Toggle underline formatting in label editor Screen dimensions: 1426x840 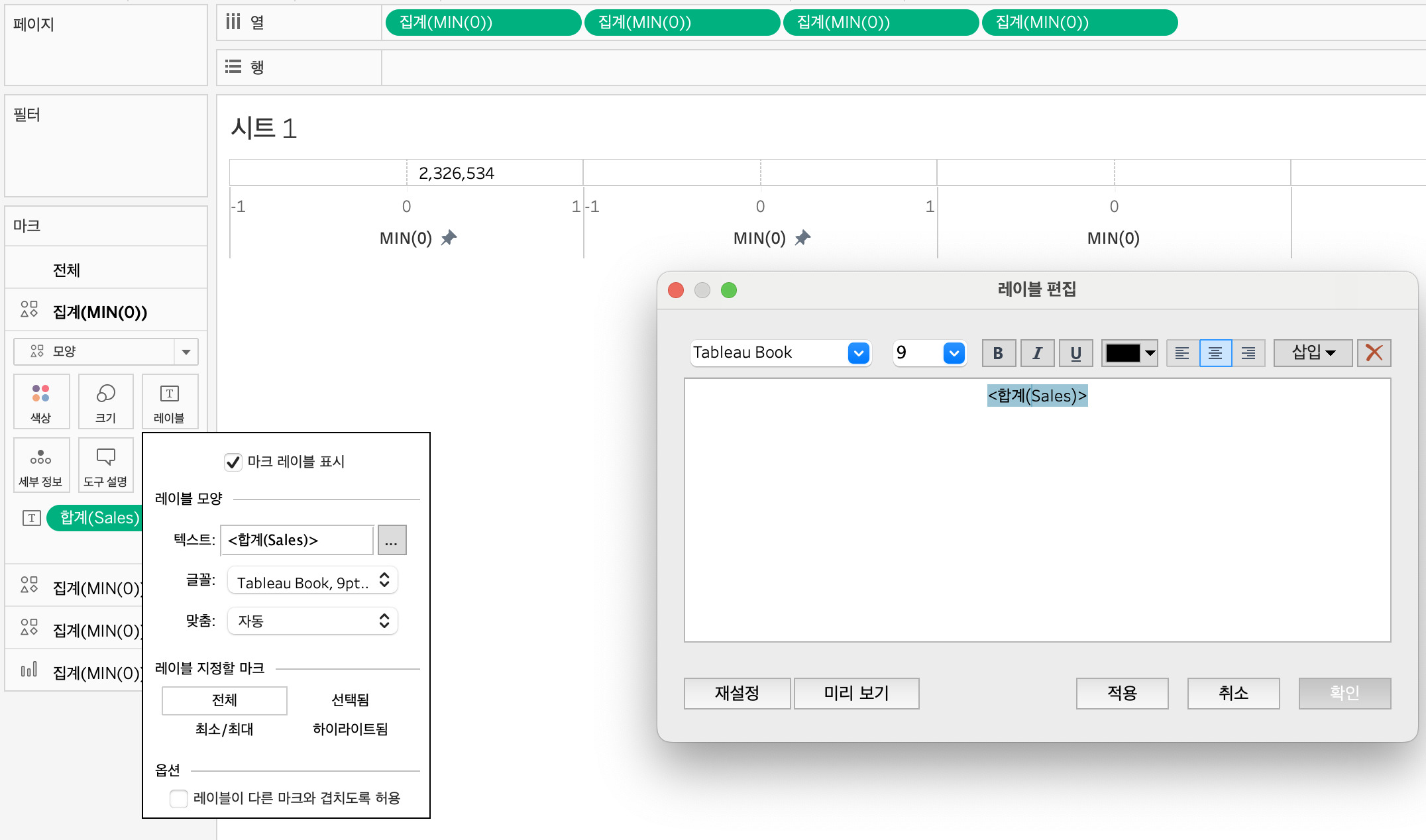[x=1075, y=353]
